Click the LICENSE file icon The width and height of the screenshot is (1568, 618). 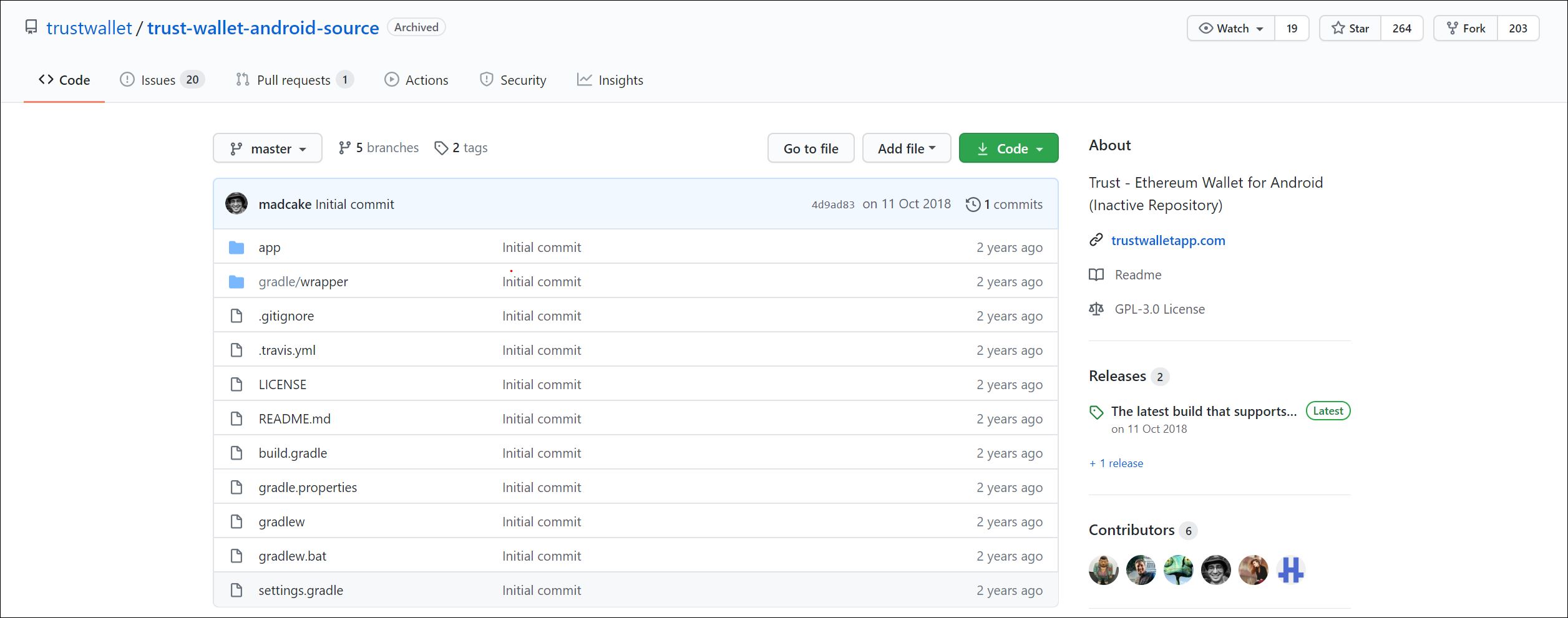[x=236, y=385]
